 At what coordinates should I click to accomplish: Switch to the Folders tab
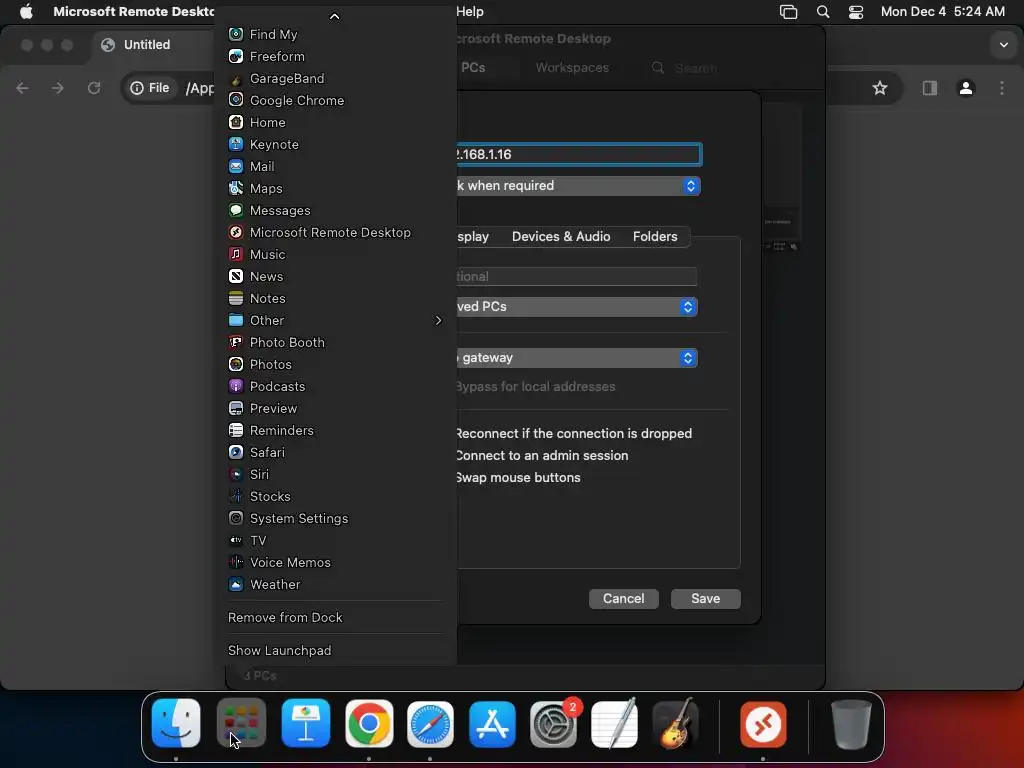[x=655, y=236]
